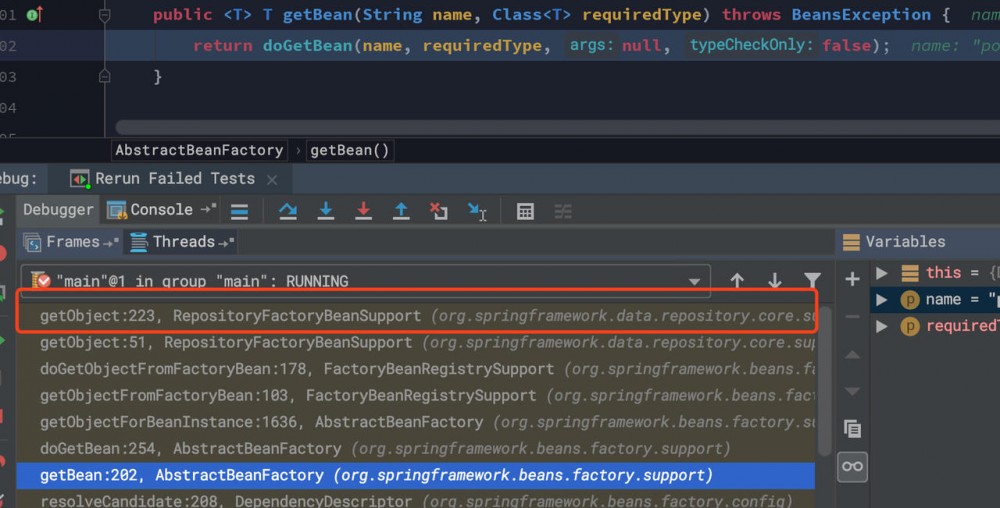The width and height of the screenshot is (1000, 508).
Task: Click copy watches icon in Variables
Action: (x=852, y=428)
